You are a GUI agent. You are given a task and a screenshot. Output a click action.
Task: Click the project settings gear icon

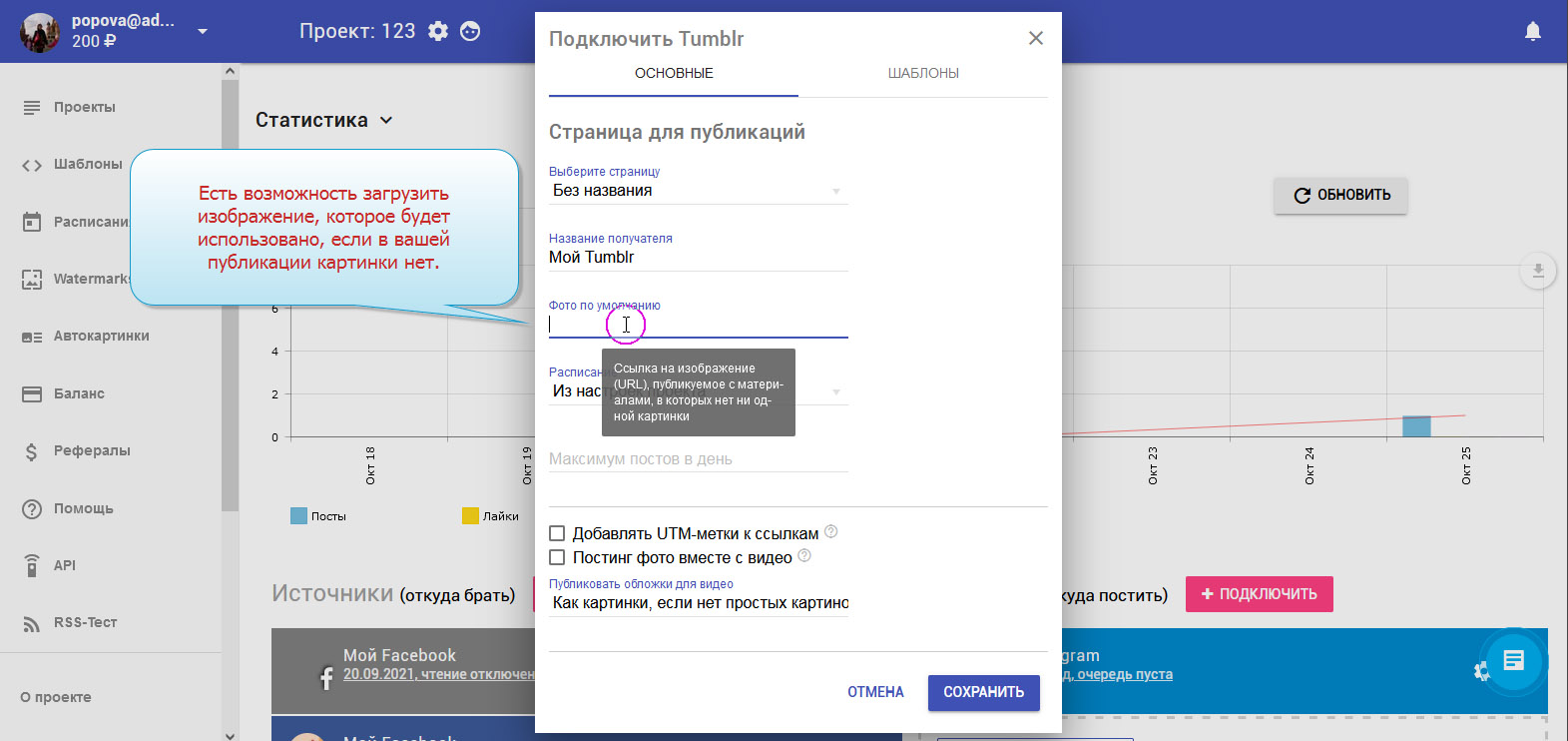point(438,31)
